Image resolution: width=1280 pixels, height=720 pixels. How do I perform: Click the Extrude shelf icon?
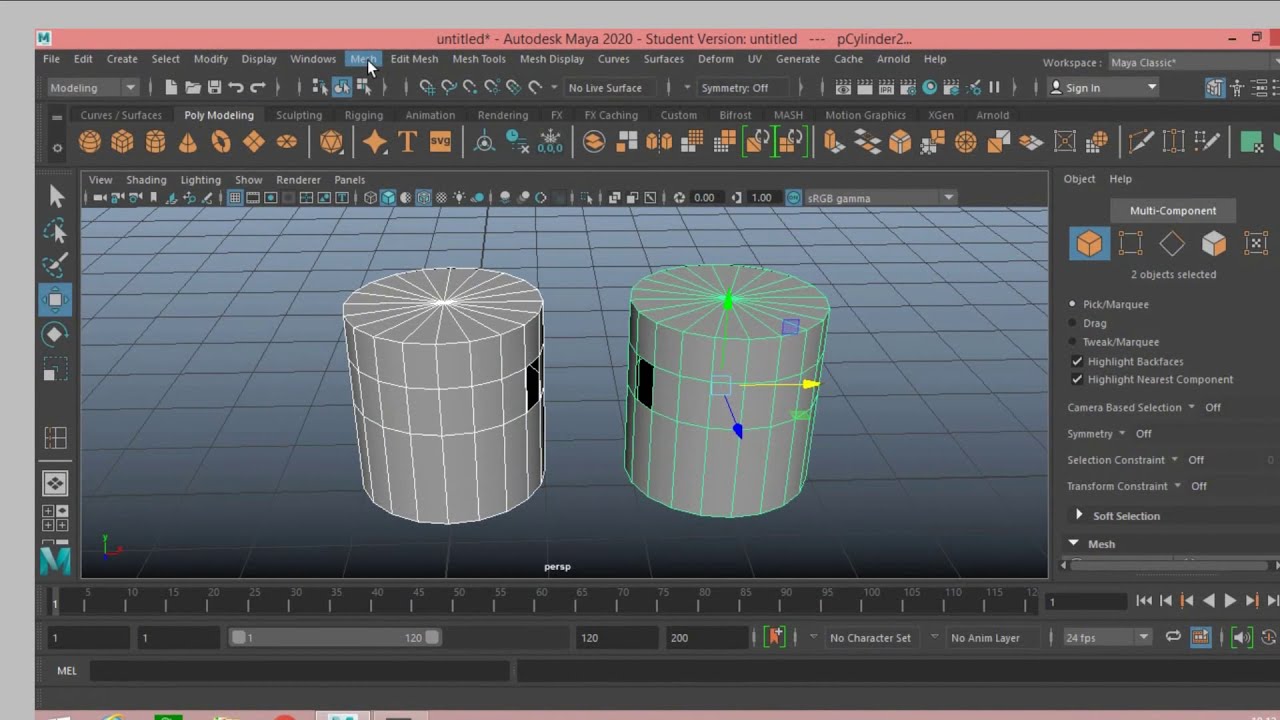click(834, 142)
